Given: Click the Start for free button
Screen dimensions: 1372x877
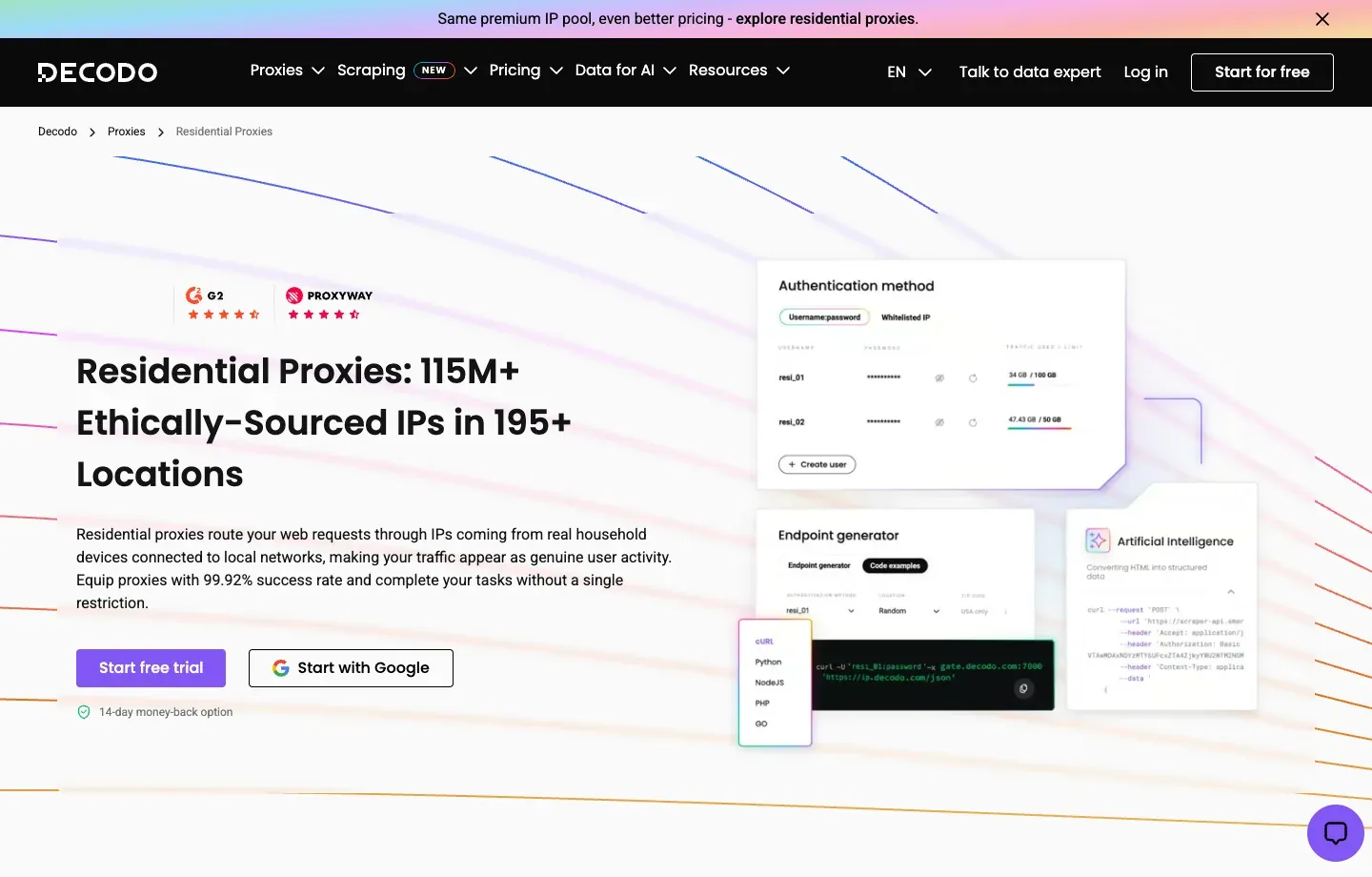Looking at the screenshot, I should coord(1262,72).
